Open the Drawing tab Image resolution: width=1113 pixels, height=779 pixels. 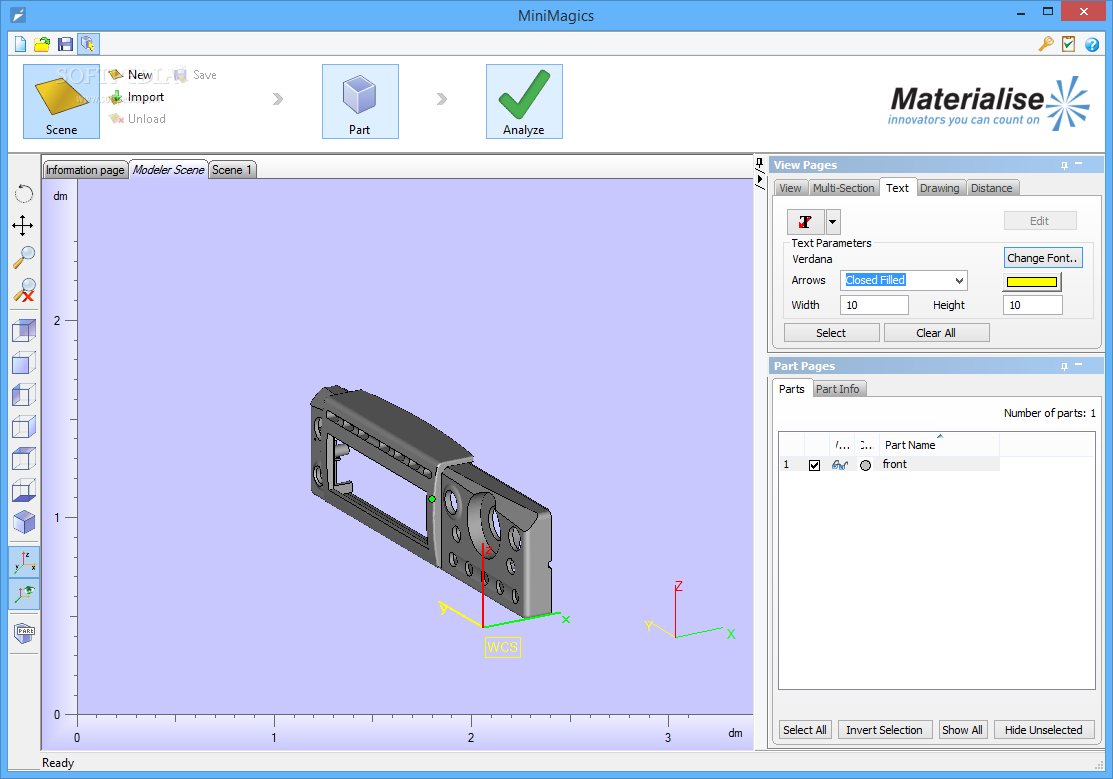(939, 188)
